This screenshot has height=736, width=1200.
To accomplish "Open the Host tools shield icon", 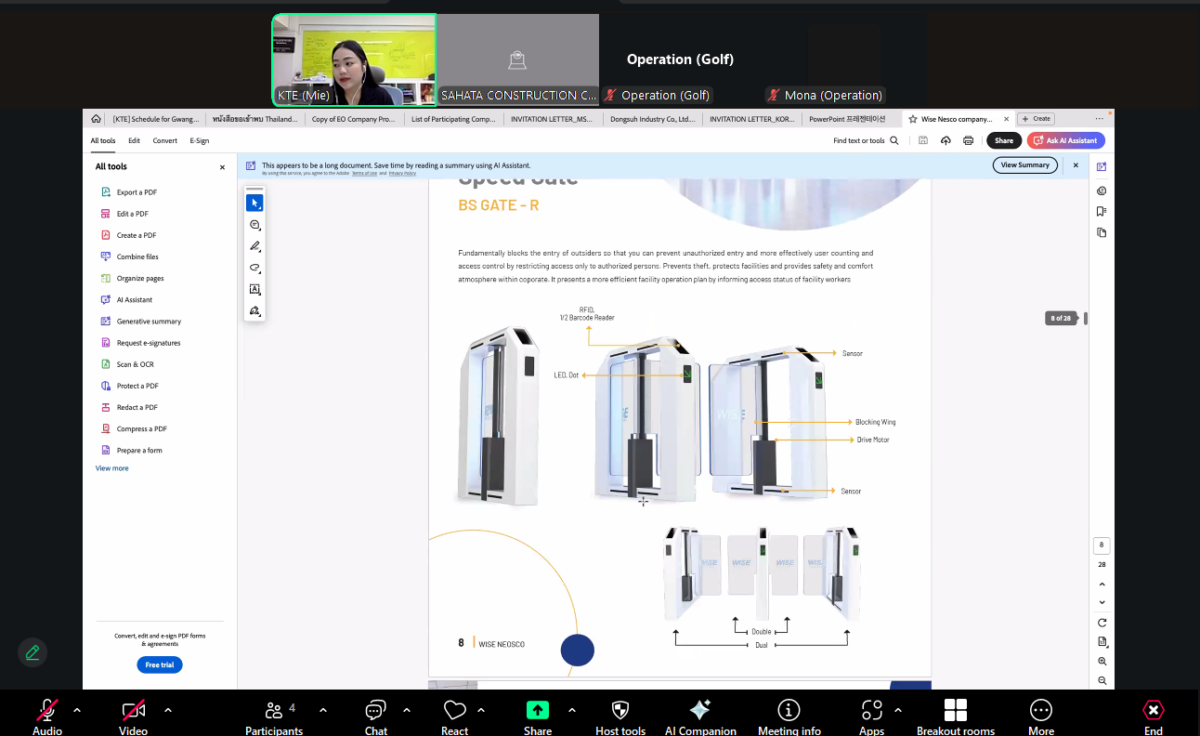I will pyautogui.click(x=620, y=711).
